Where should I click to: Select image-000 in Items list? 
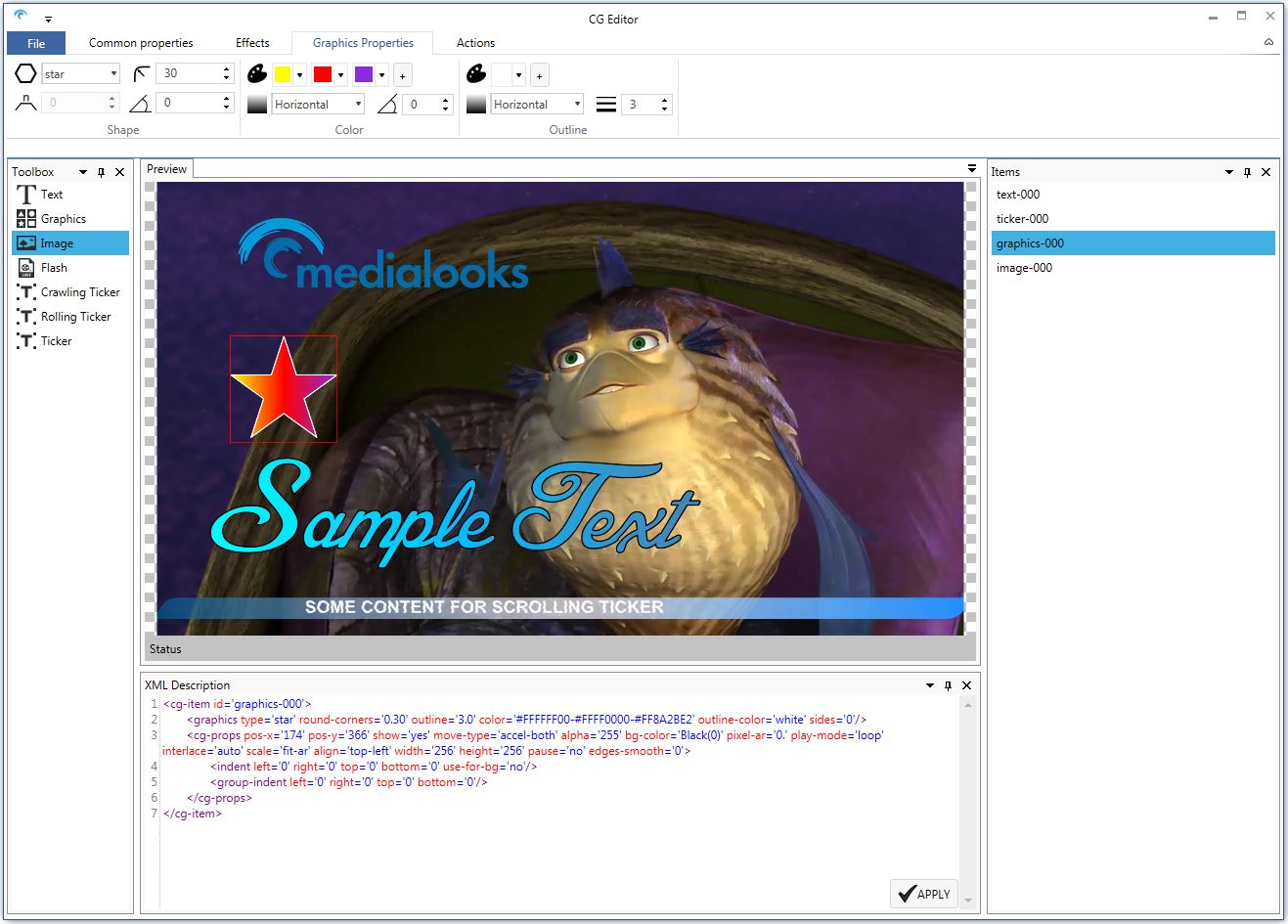pos(1133,268)
